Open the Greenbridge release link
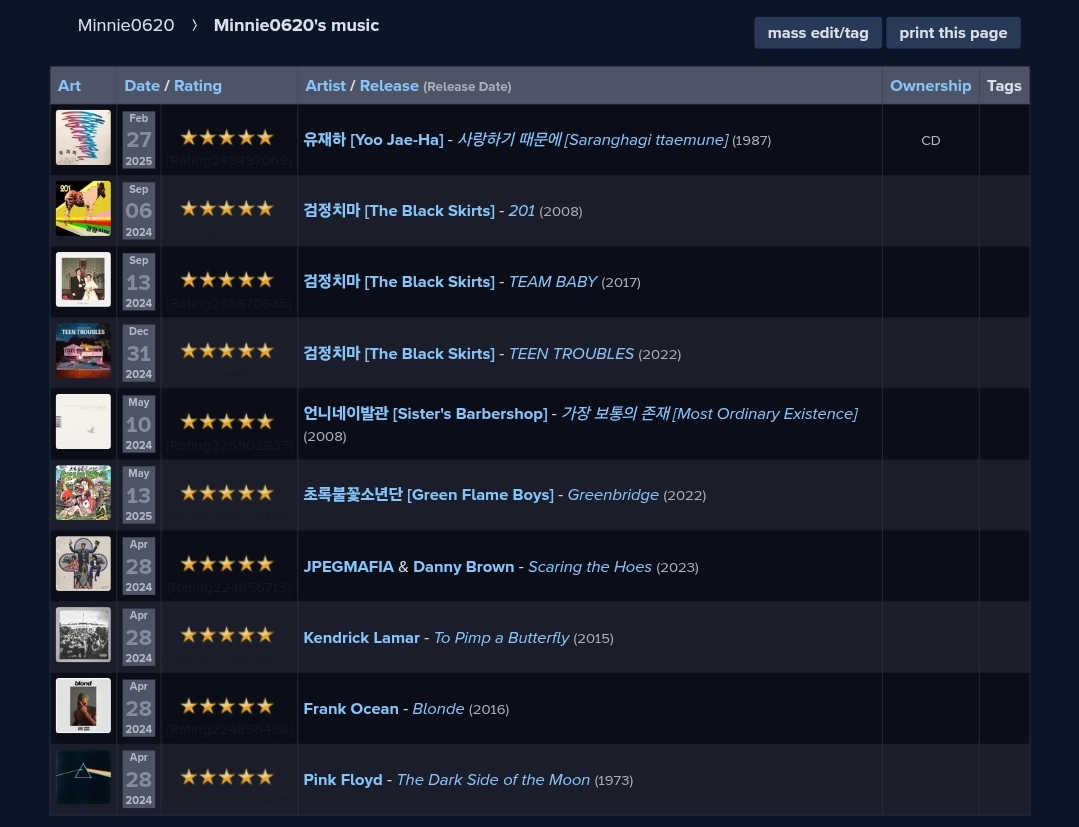This screenshot has height=827, width=1079. point(613,495)
